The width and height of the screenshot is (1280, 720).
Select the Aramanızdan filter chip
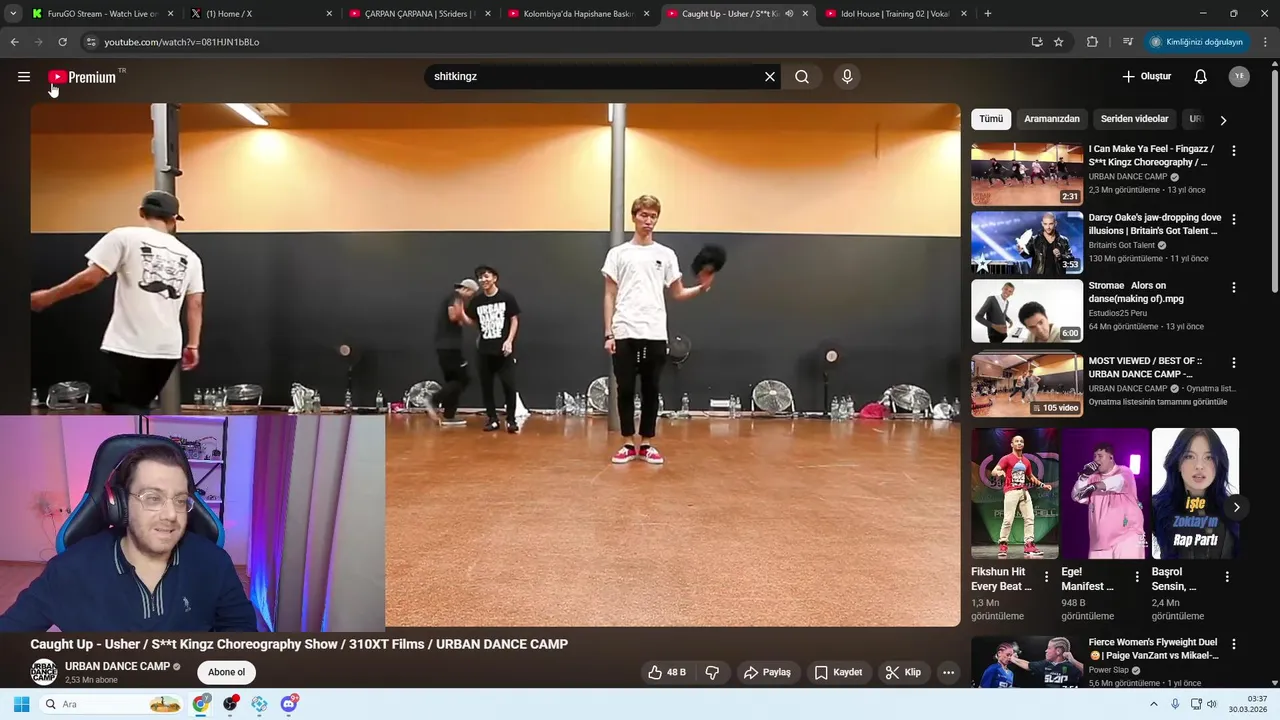coord(1052,119)
